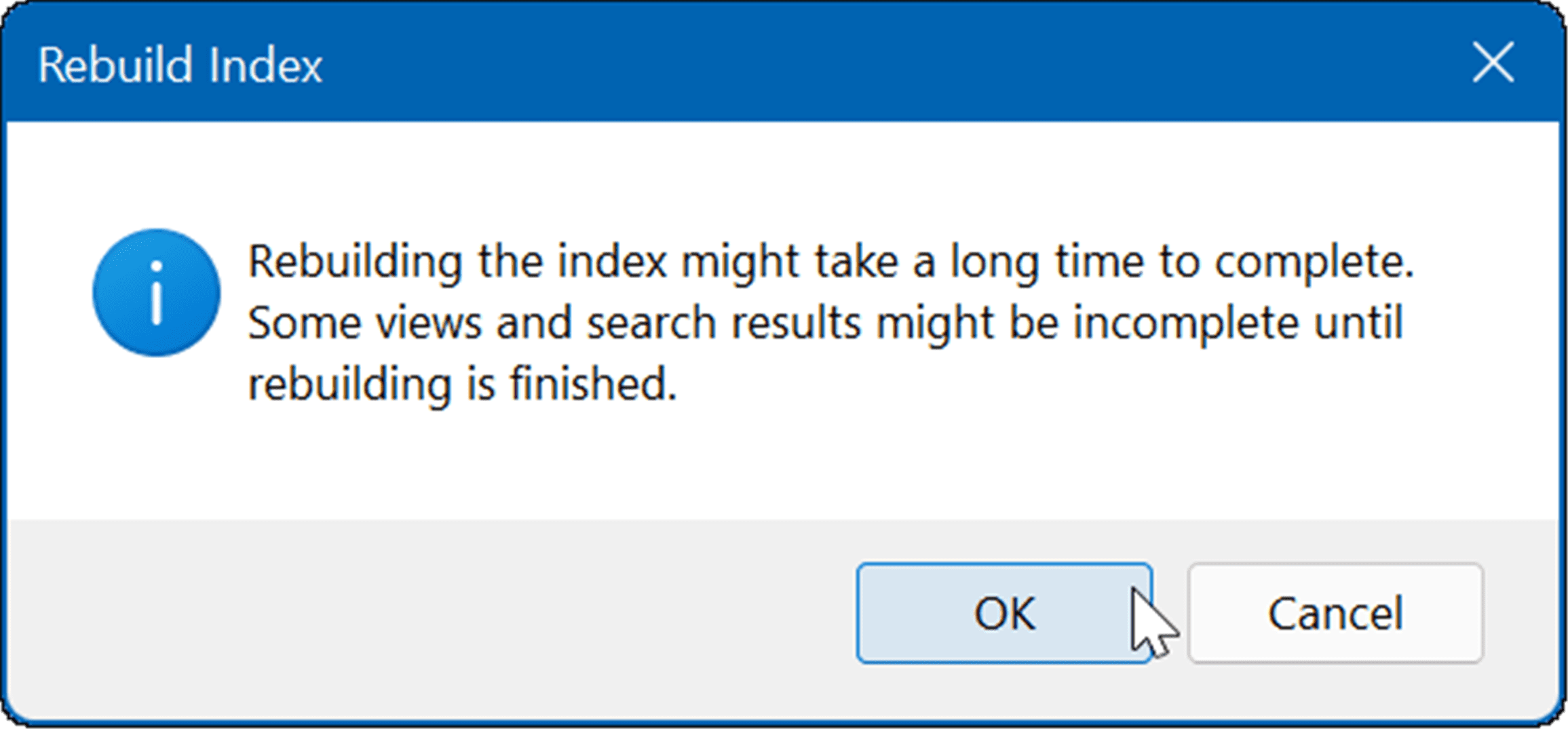Click the highlighted default OK button
The width and height of the screenshot is (1568, 729).
point(1003,614)
